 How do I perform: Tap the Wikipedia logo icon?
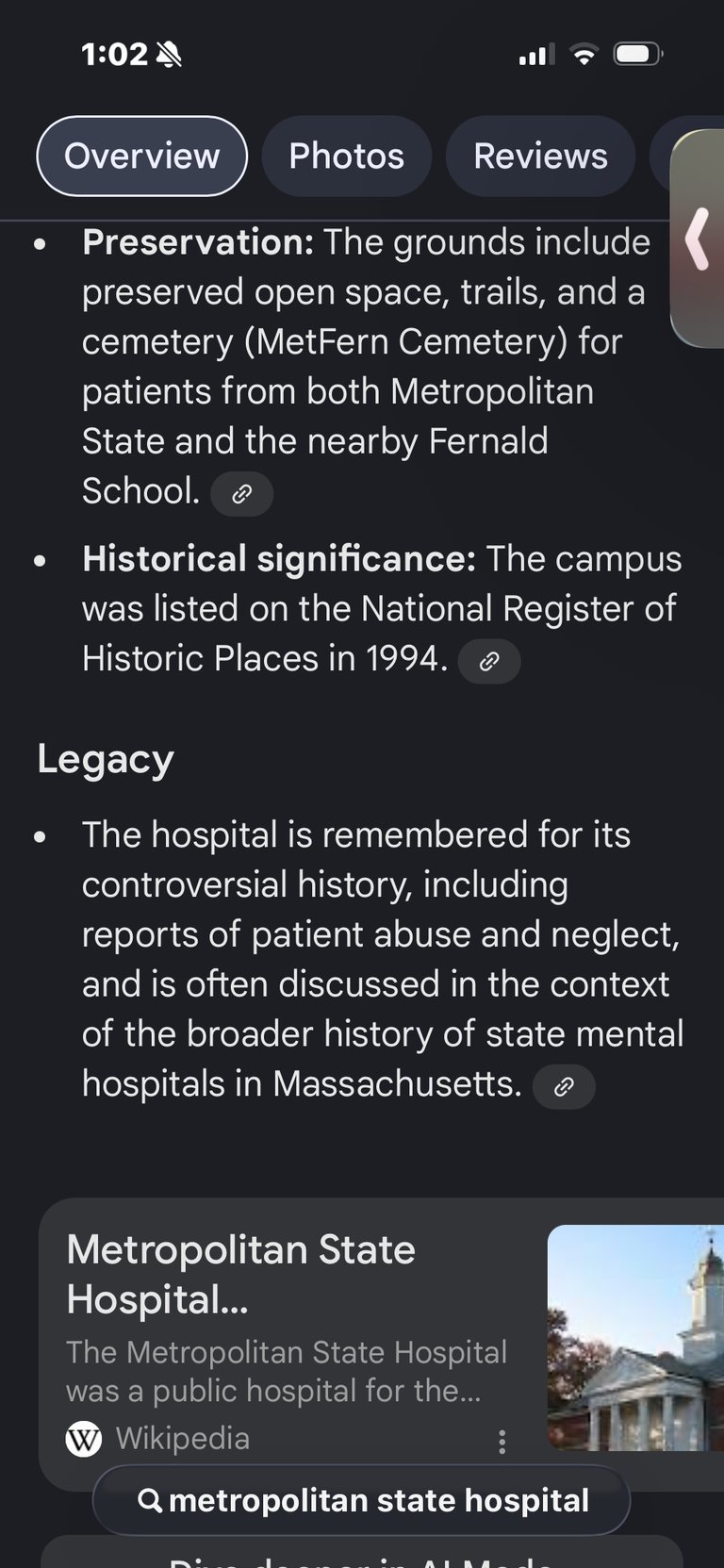(x=84, y=1439)
